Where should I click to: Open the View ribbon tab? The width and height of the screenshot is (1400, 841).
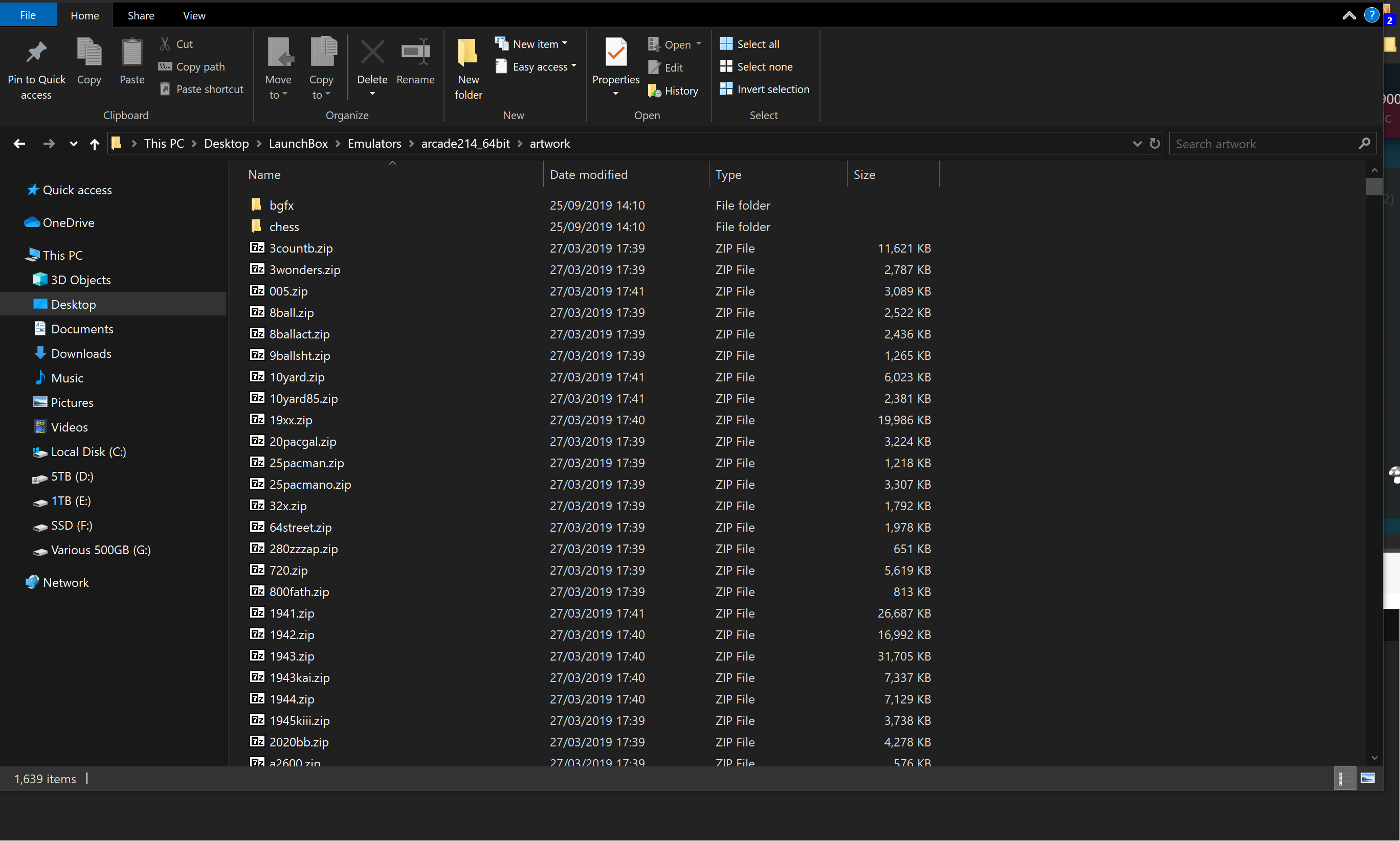193,15
